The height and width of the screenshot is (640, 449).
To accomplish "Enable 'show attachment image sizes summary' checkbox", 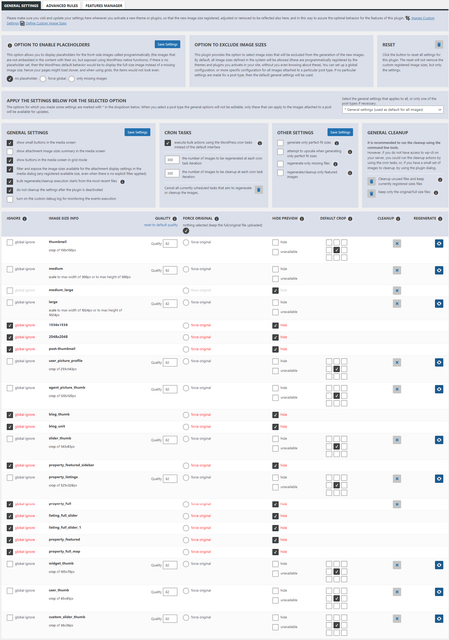I will [10, 151].
